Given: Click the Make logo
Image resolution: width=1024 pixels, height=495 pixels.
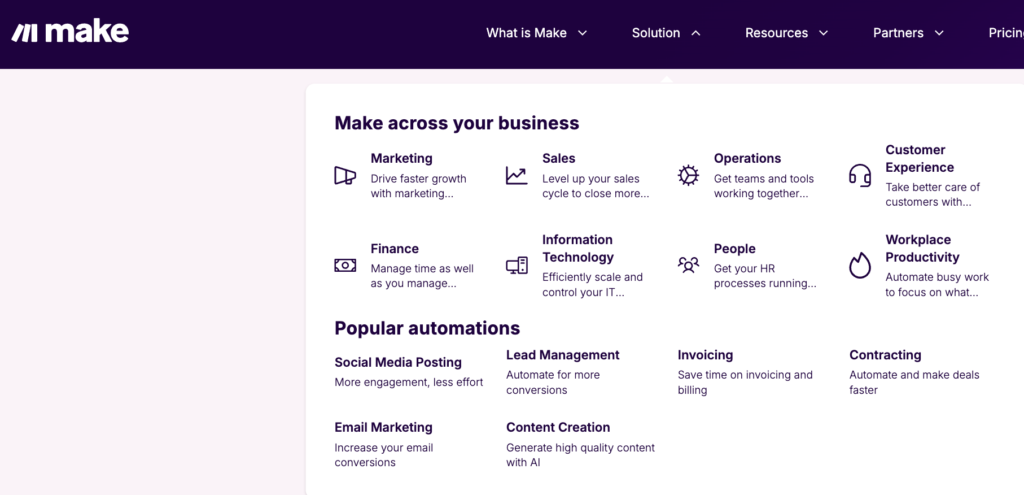Looking at the screenshot, I should point(70,32).
